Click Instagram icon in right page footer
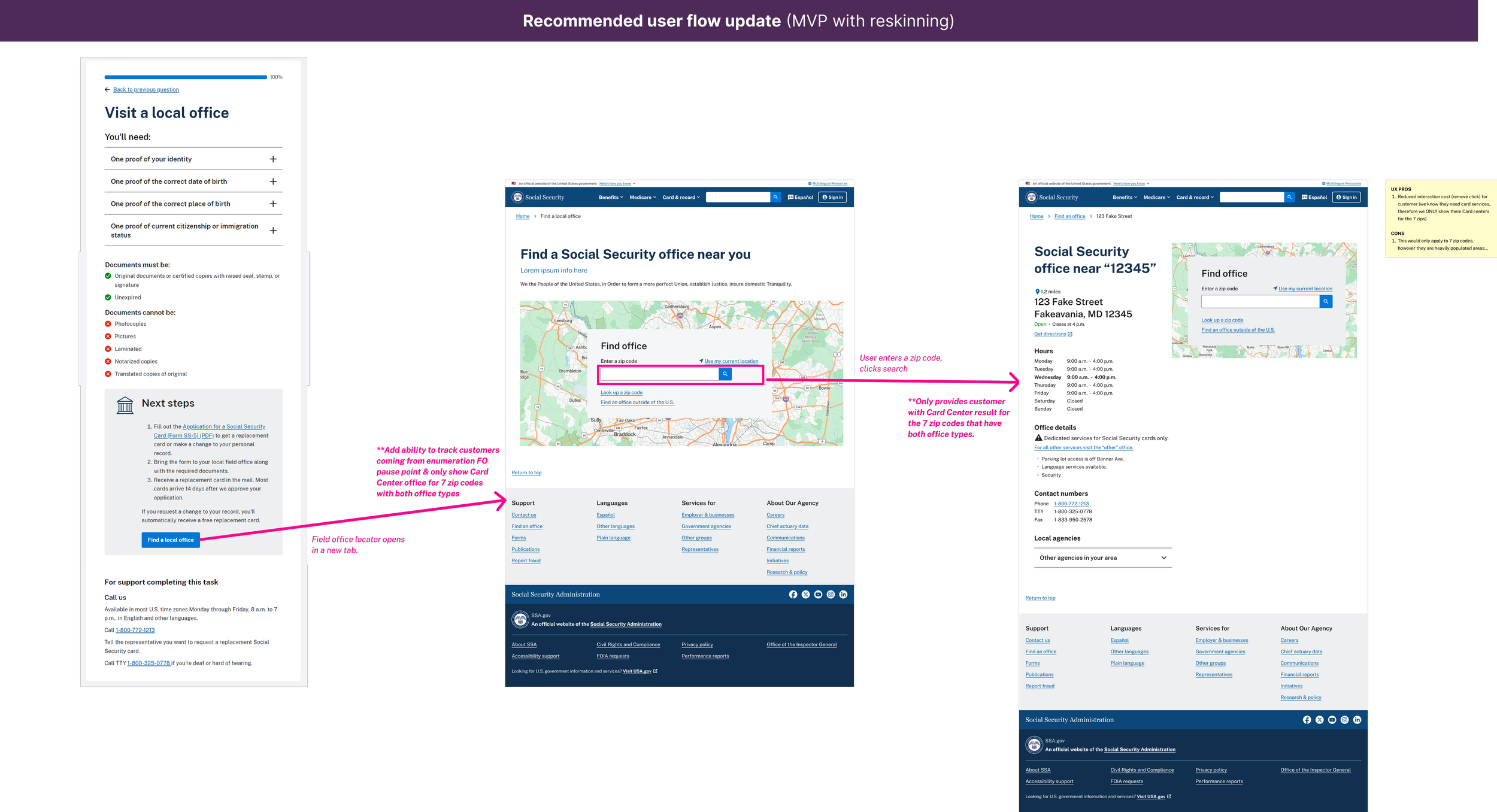The height and width of the screenshot is (812, 1497). (1344, 720)
